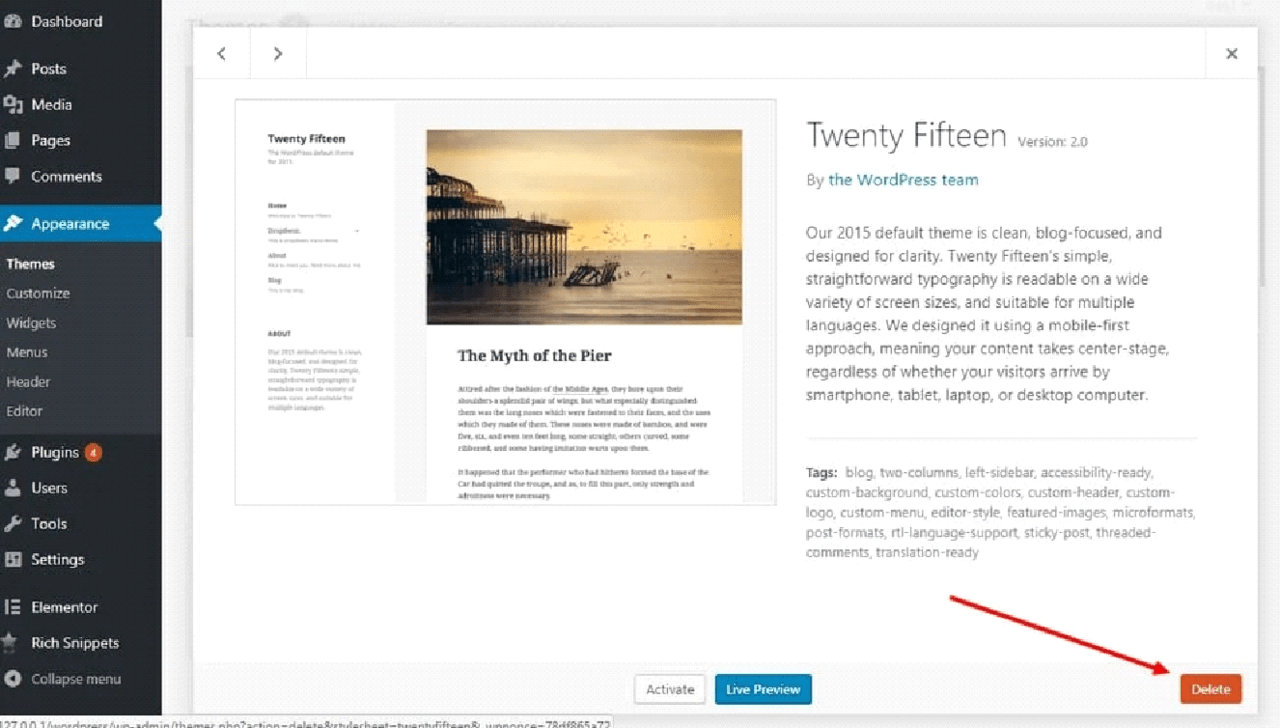Image resolution: width=1280 pixels, height=728 pixels.
Task: Open the Menus submenu item
Action: [x=27, y=352]
